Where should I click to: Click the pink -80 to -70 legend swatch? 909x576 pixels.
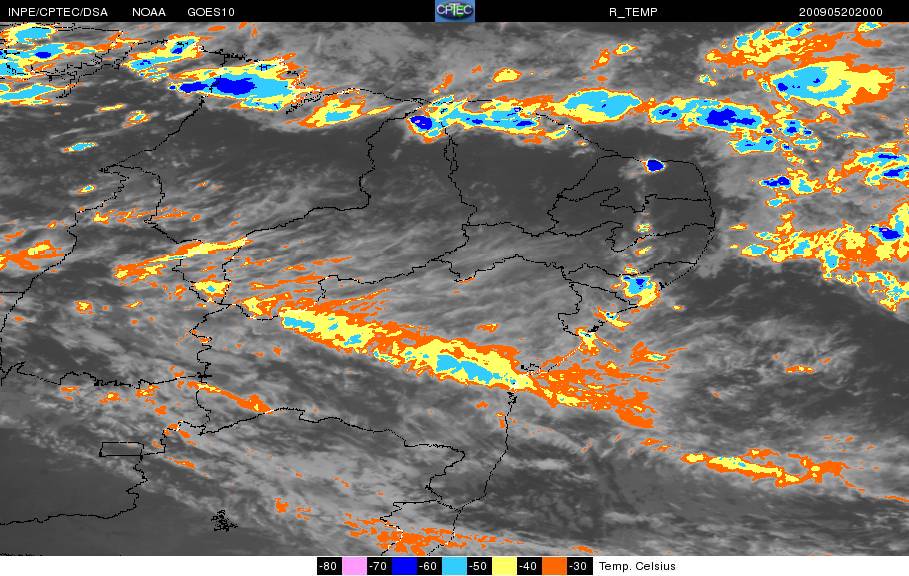(x=354, y=566)
